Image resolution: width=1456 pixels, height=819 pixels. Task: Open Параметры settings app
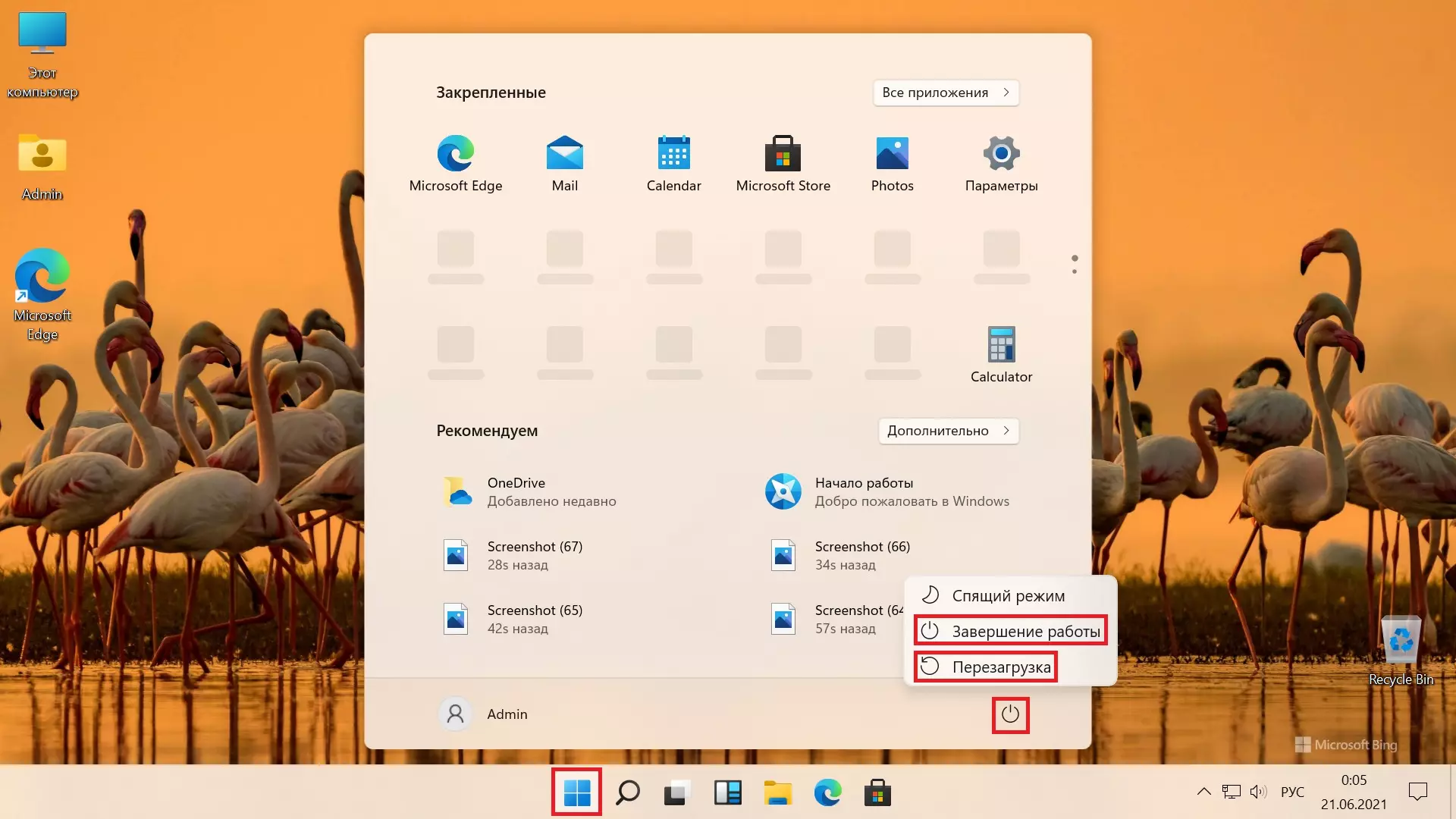tap(1001, 163)
